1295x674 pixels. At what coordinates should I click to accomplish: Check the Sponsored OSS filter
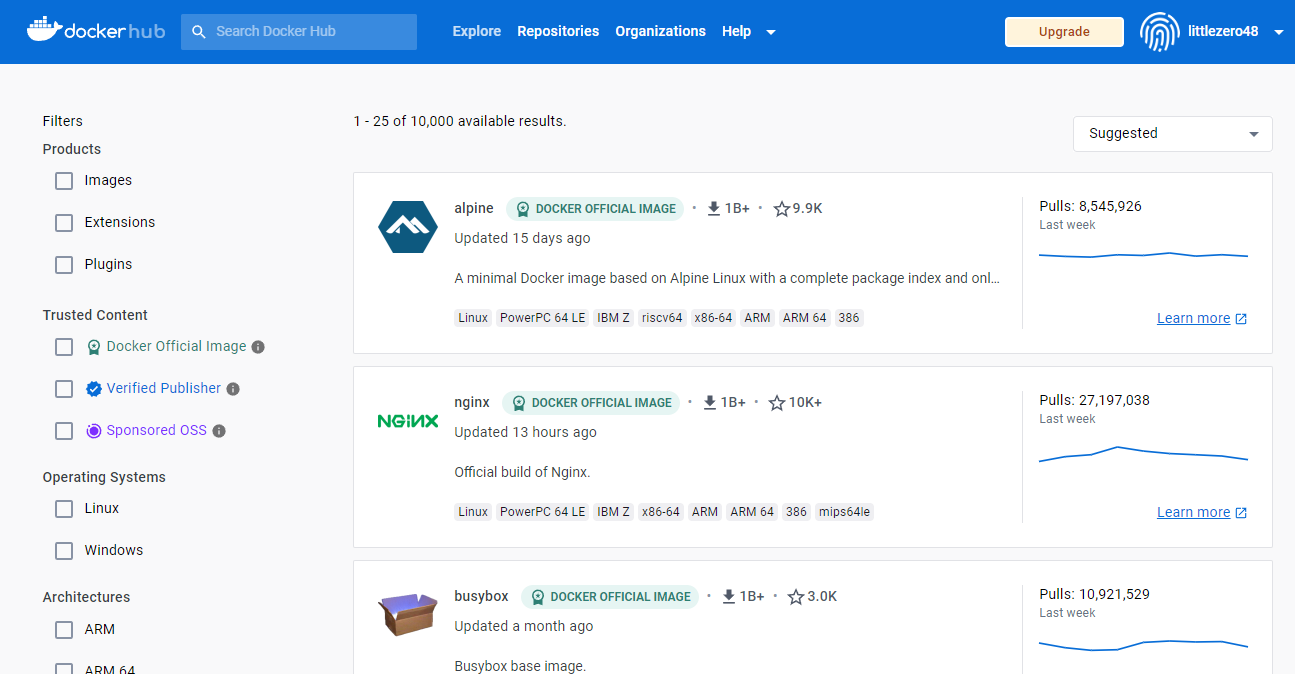(64, 431)
